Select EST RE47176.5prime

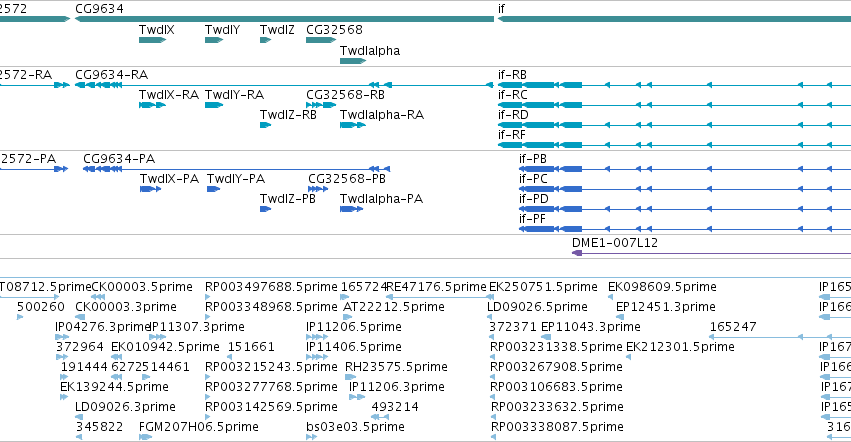436,287
